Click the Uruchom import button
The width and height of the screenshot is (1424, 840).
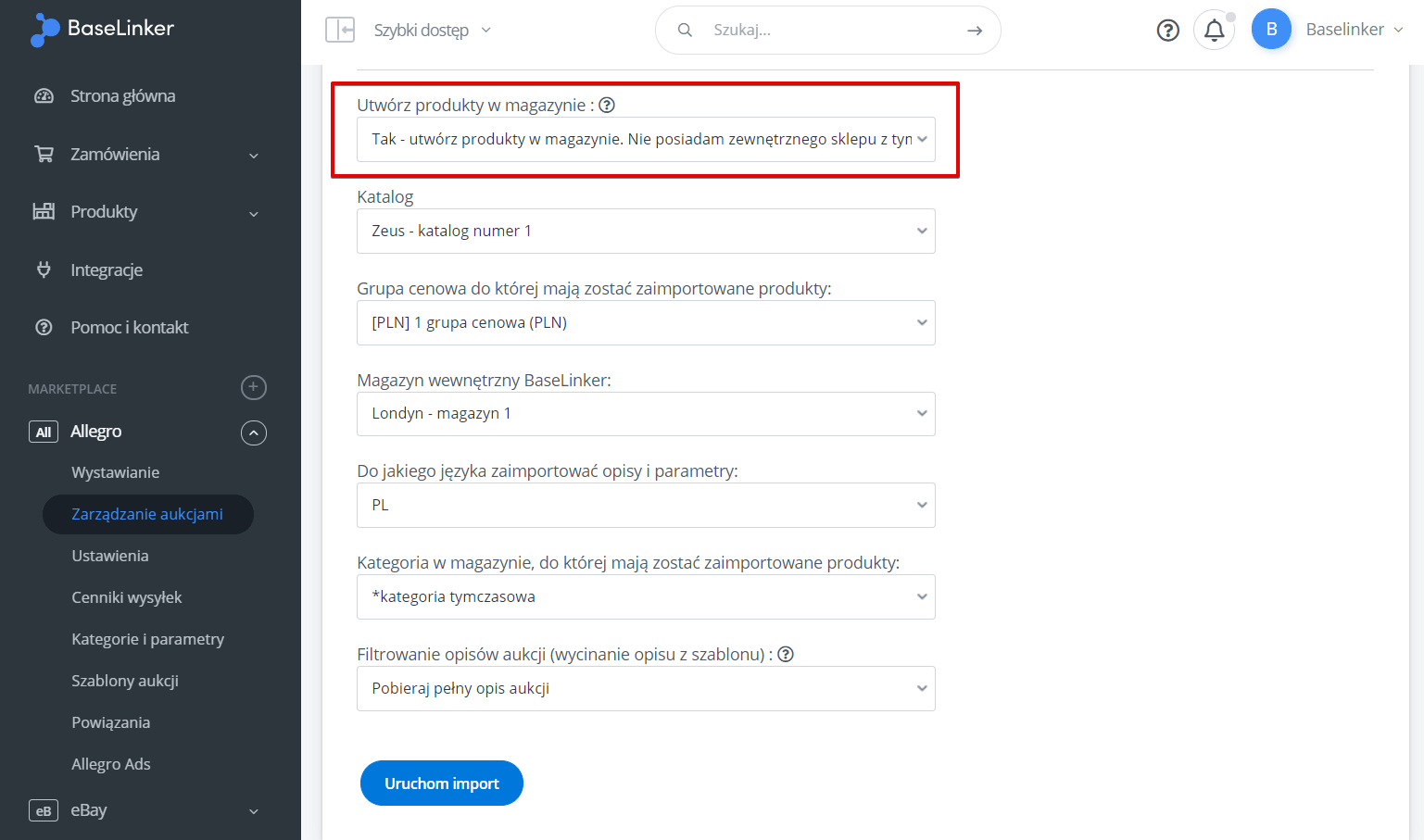coord(442,784)
